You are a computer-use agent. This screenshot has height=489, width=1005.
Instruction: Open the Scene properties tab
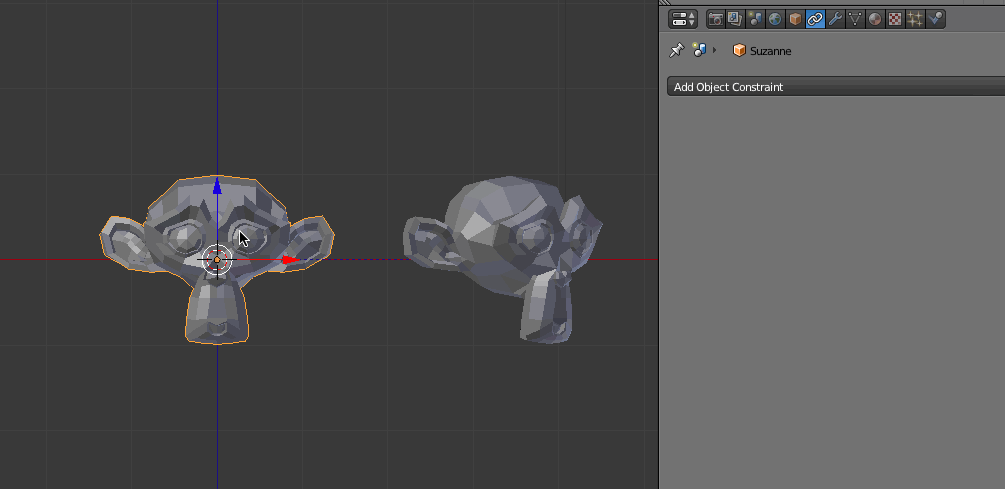[755, 19]
